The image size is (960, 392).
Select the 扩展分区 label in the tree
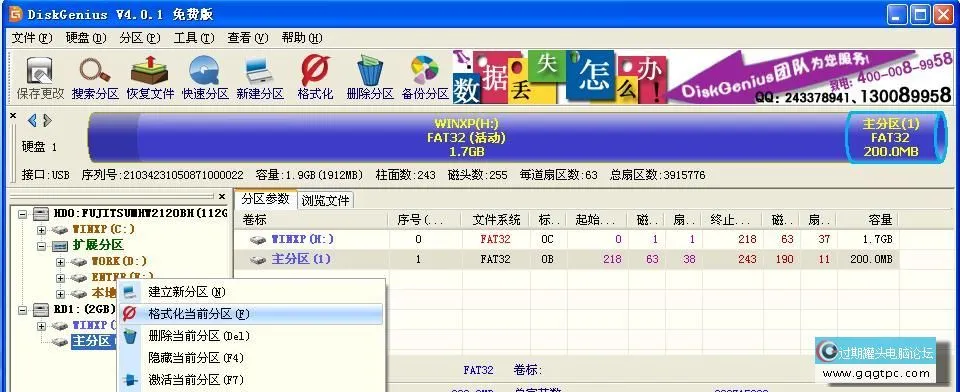tap(99, 246)
